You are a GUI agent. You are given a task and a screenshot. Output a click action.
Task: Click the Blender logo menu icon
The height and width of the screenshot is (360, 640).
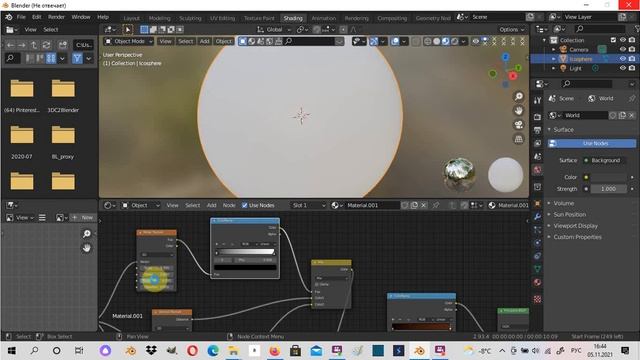(x=9, y=17)
